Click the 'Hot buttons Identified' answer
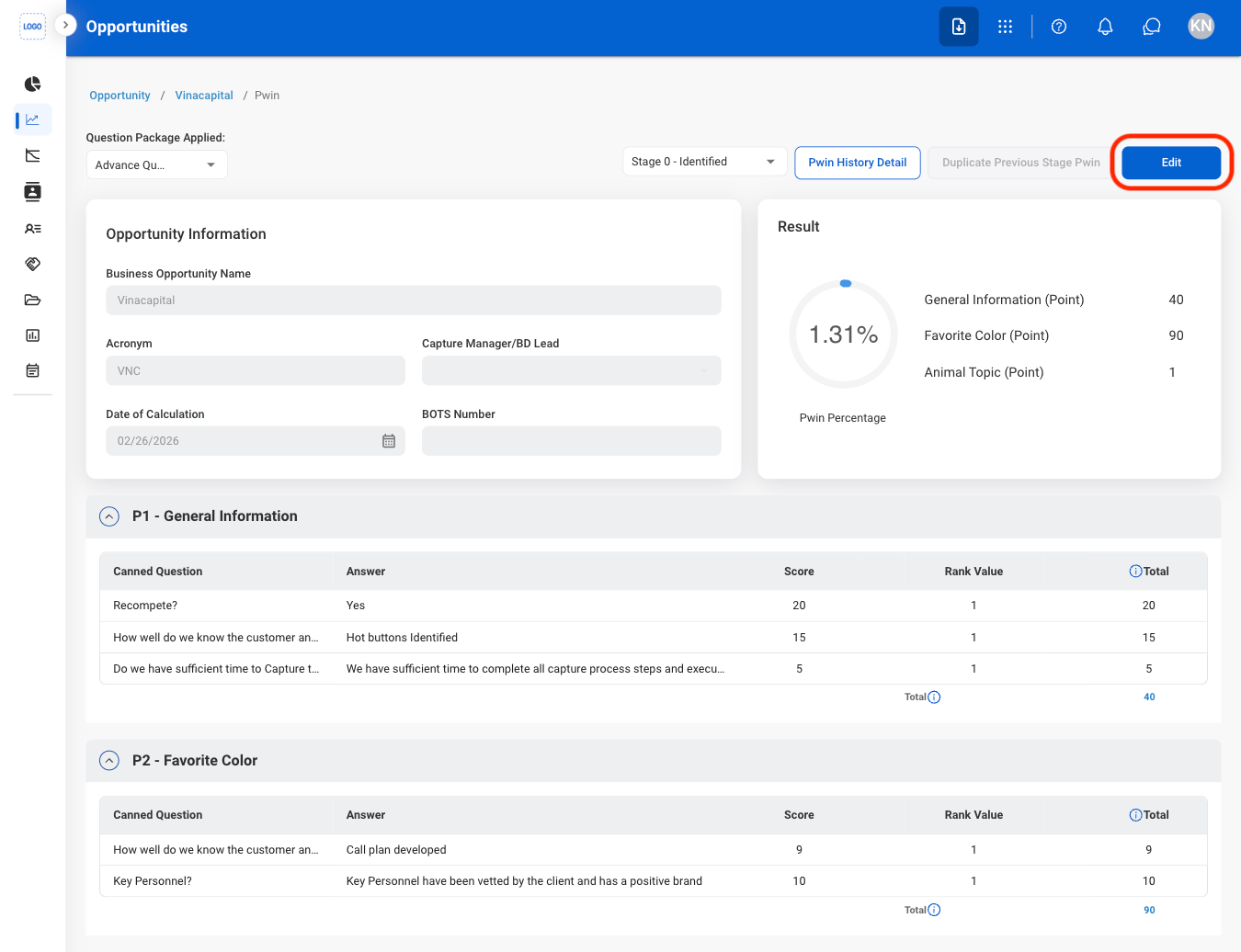 pyautogui.click(x=402, y=638)
